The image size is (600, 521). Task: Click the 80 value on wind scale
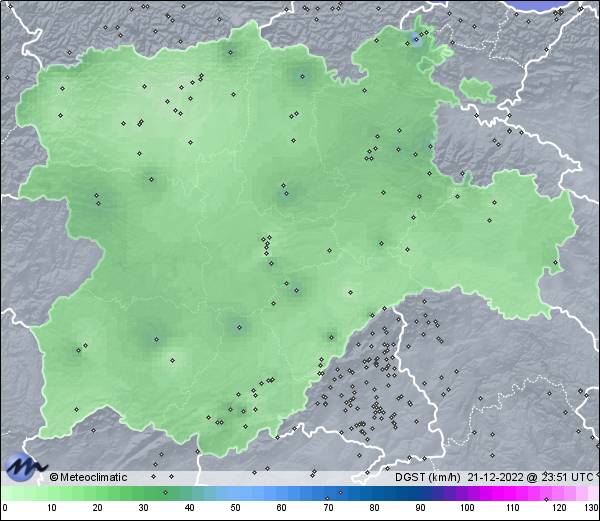(375, 508)
